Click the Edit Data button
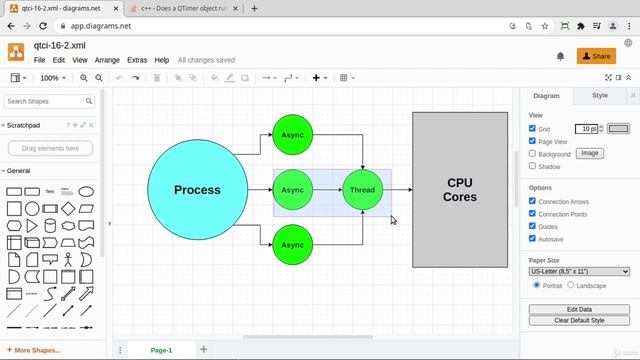The width and height of the screenshot is (640, 360). point(579,309)
